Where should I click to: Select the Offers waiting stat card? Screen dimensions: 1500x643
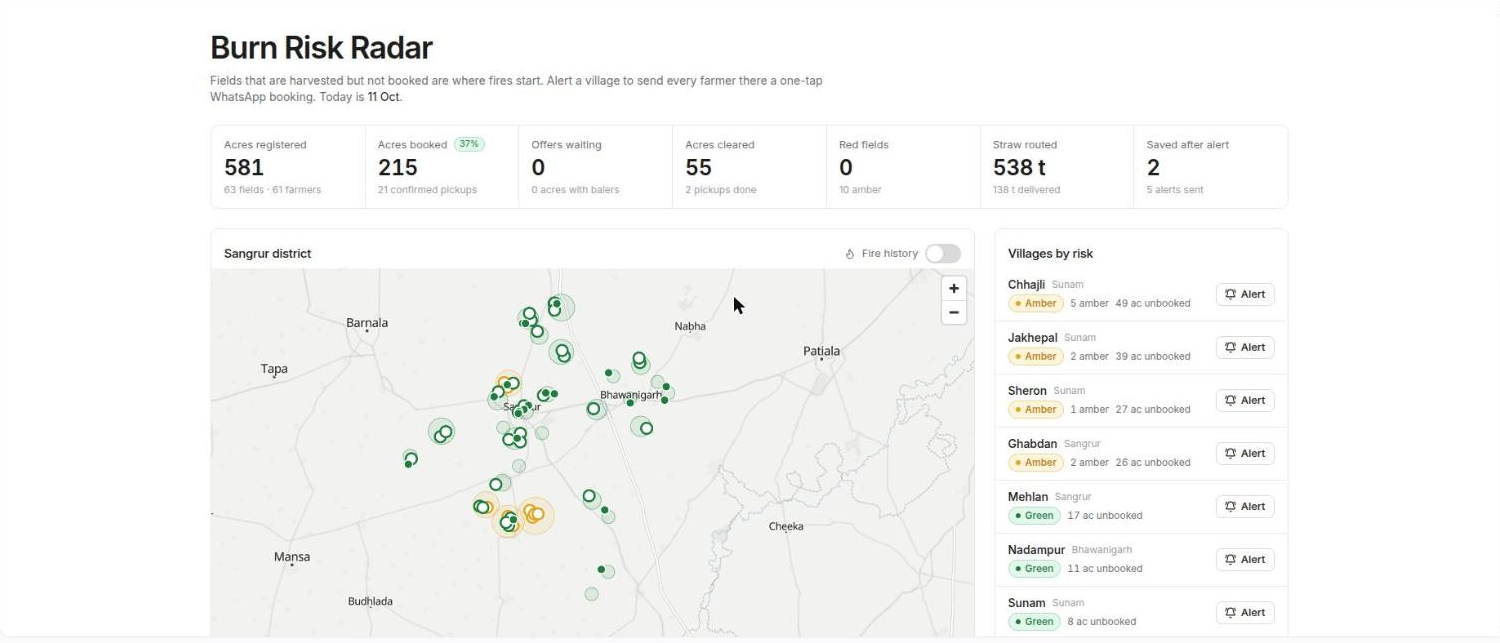pyautogui.click(x=595, y=166)
